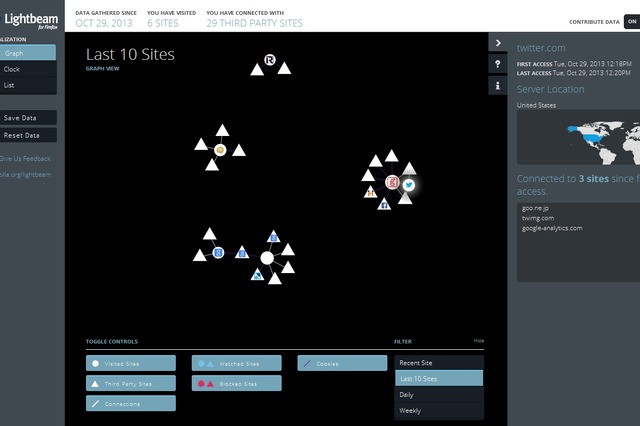This screenshot has width=640, height=426.
Task: Click the triangle left of circled R node
Action: (x=257, y=70)
